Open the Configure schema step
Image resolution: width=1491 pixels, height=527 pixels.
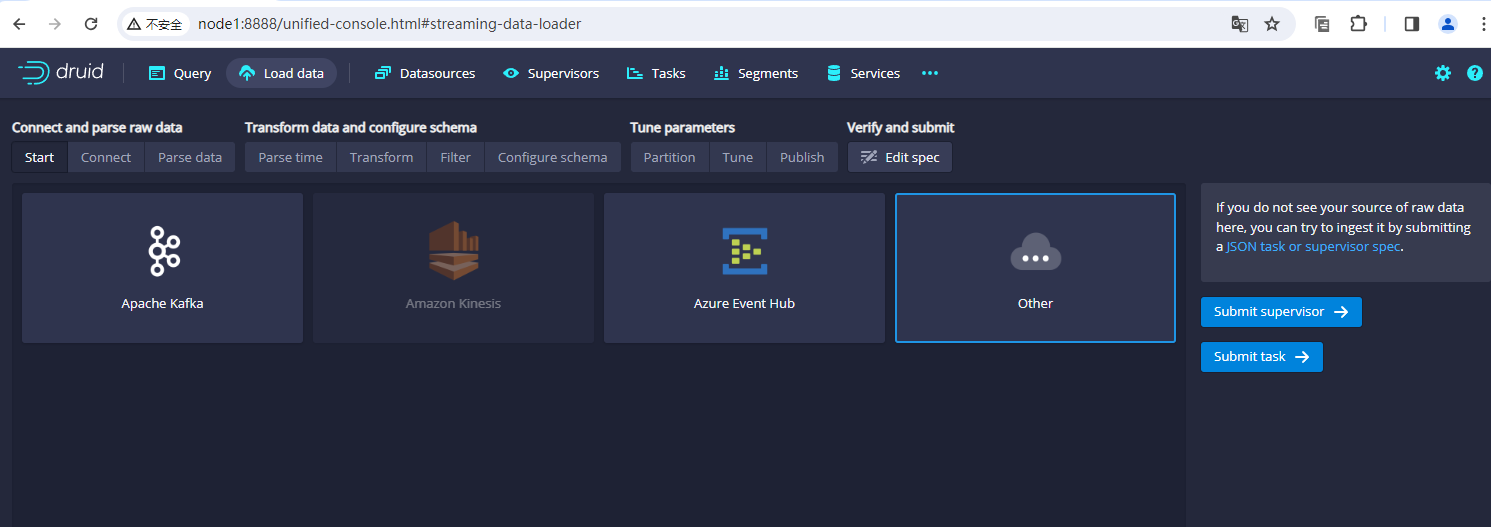point(552,157)
